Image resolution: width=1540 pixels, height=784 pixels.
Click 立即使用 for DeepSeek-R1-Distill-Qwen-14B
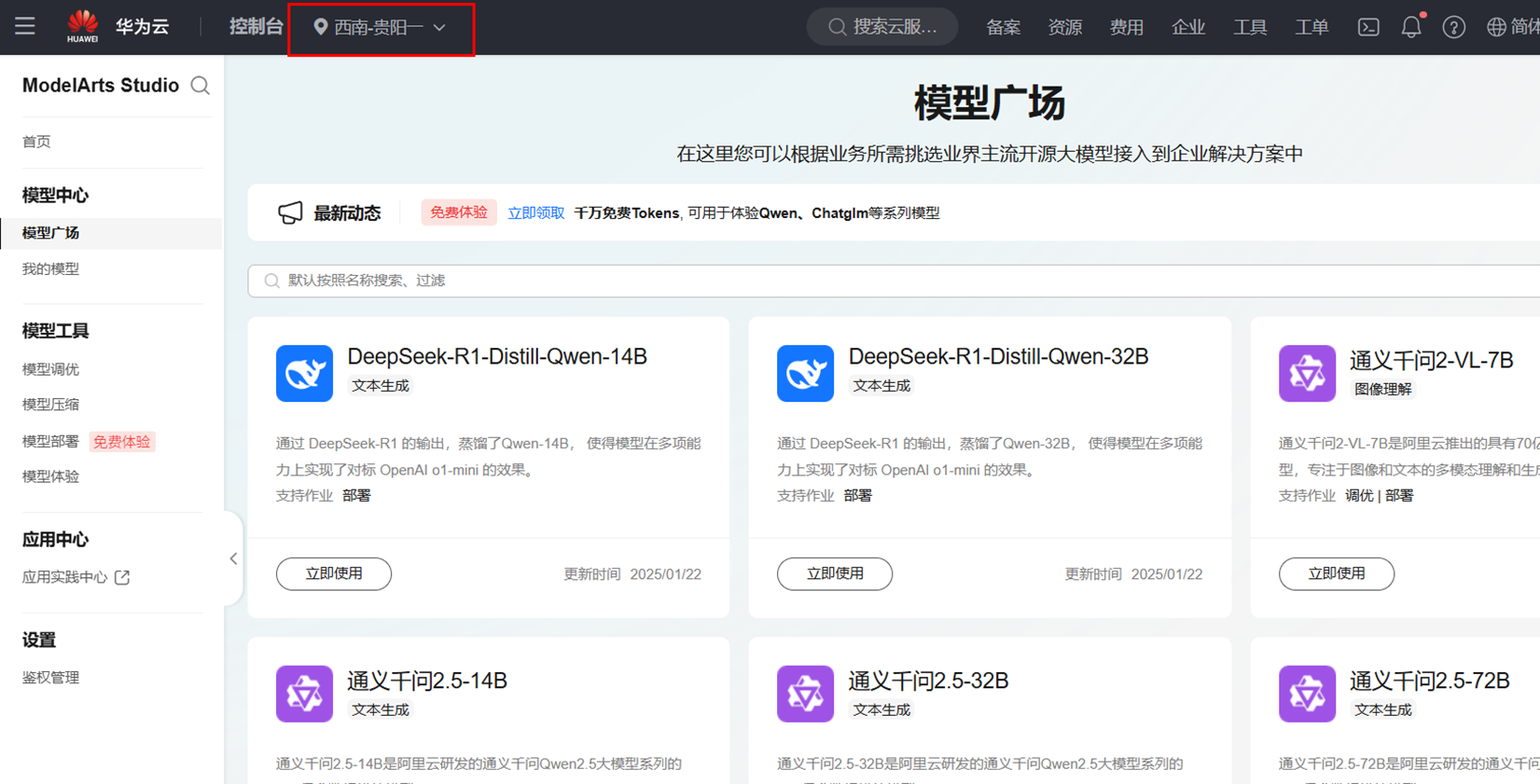334,573
